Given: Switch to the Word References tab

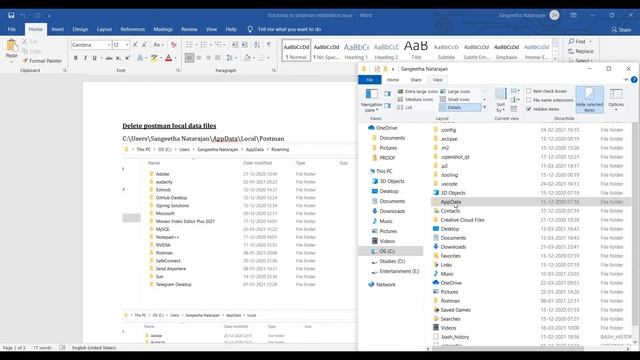Looking at the screenshot, I should [133, 29].
